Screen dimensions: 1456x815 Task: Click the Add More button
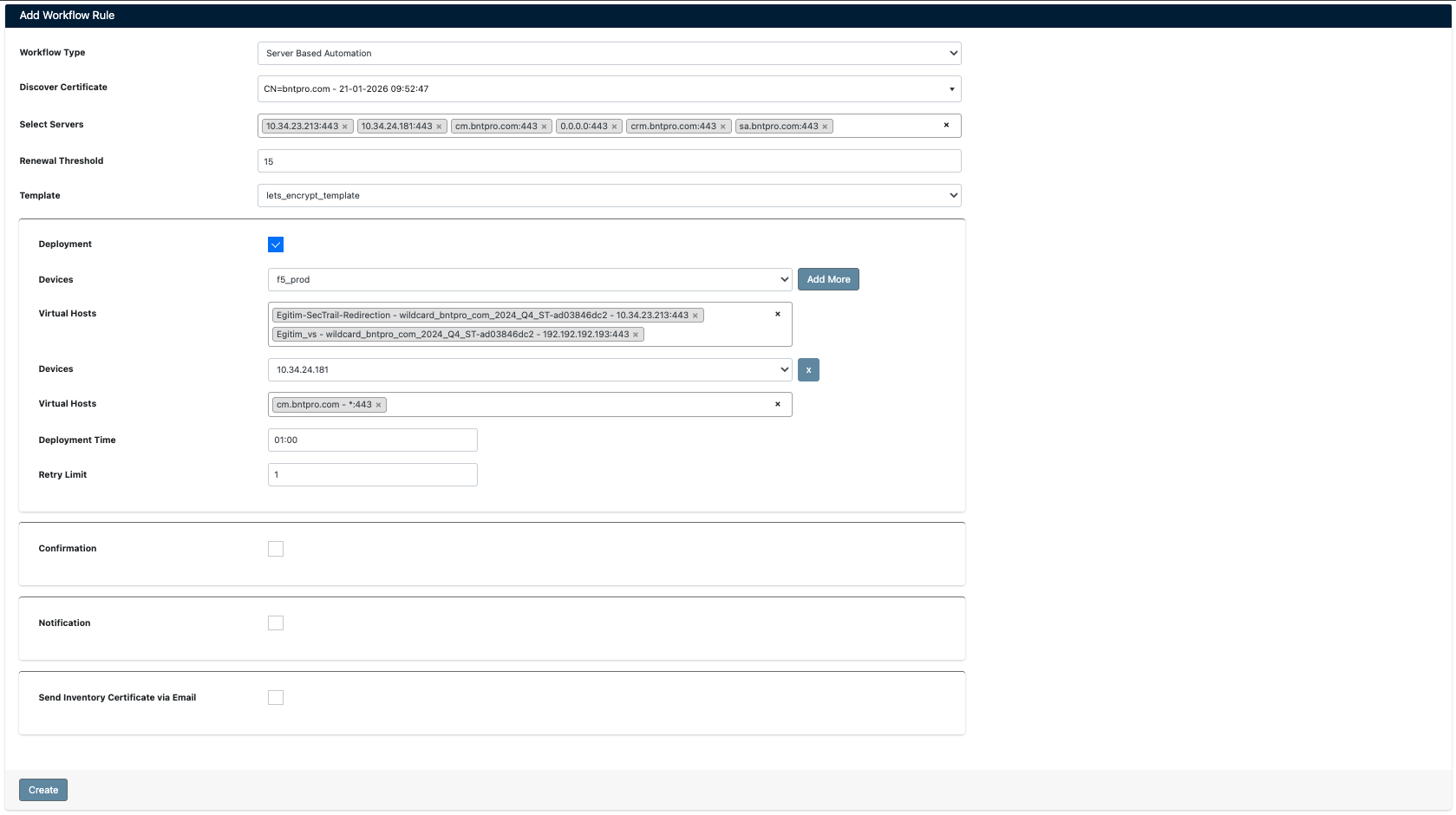(x=827, y=279)
